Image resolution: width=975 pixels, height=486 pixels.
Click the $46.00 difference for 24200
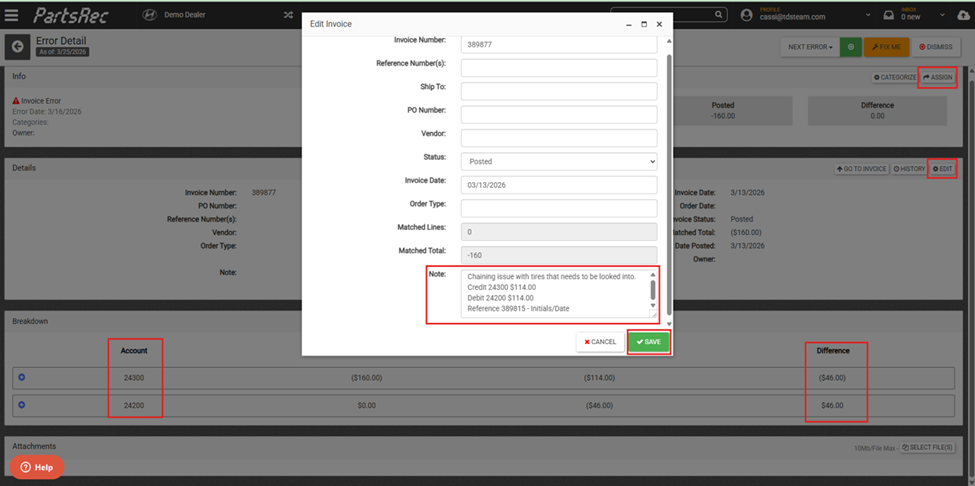pyautogui.click(x=833, y=405)
